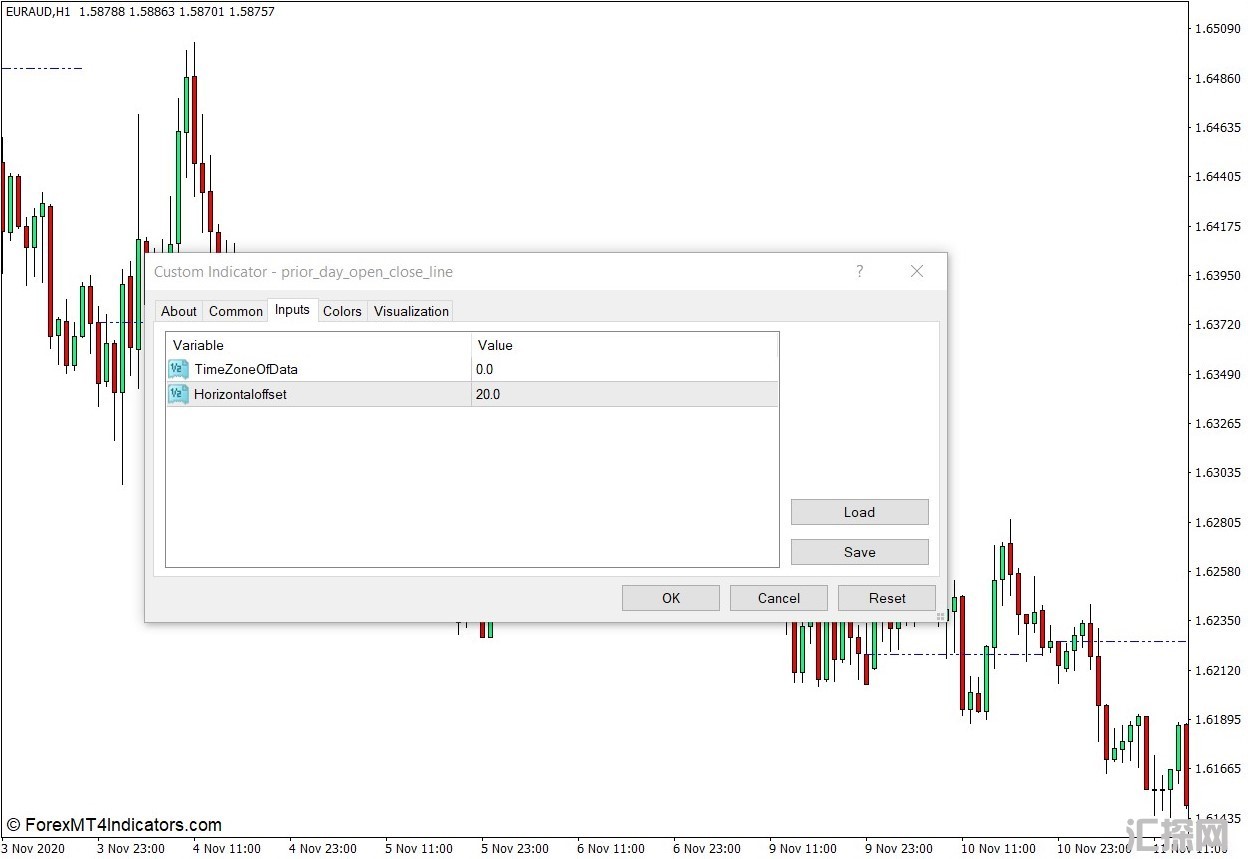Click the Save button
The width and height of the screenshot is (1248, 859).
tap(859, 552)
